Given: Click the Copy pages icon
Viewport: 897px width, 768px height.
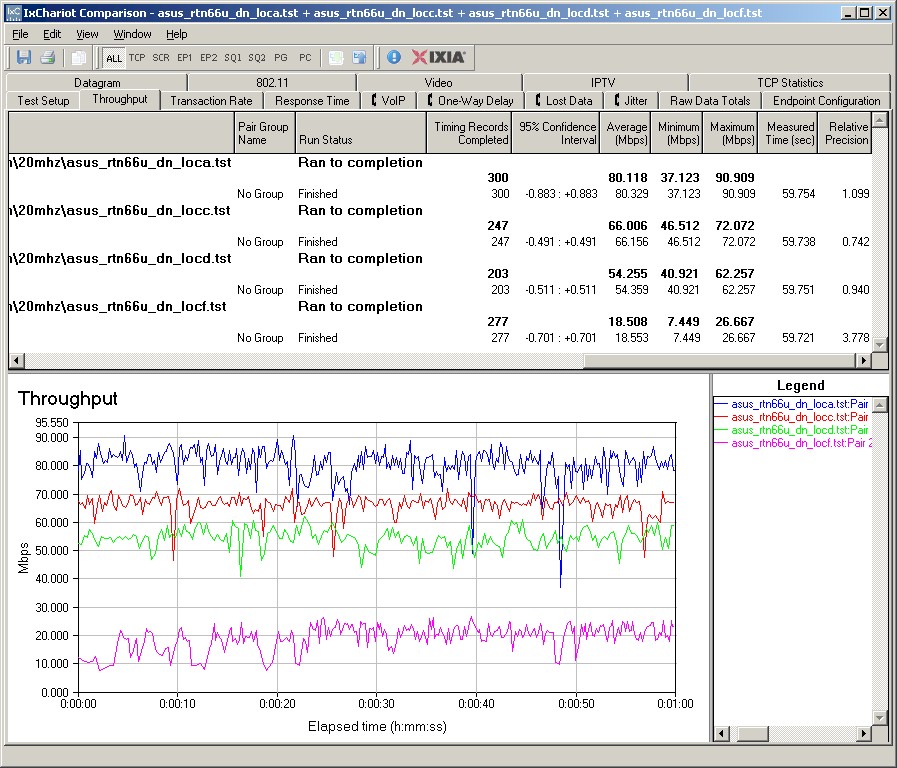Looking at the screenshot, I should pos(78,57).
